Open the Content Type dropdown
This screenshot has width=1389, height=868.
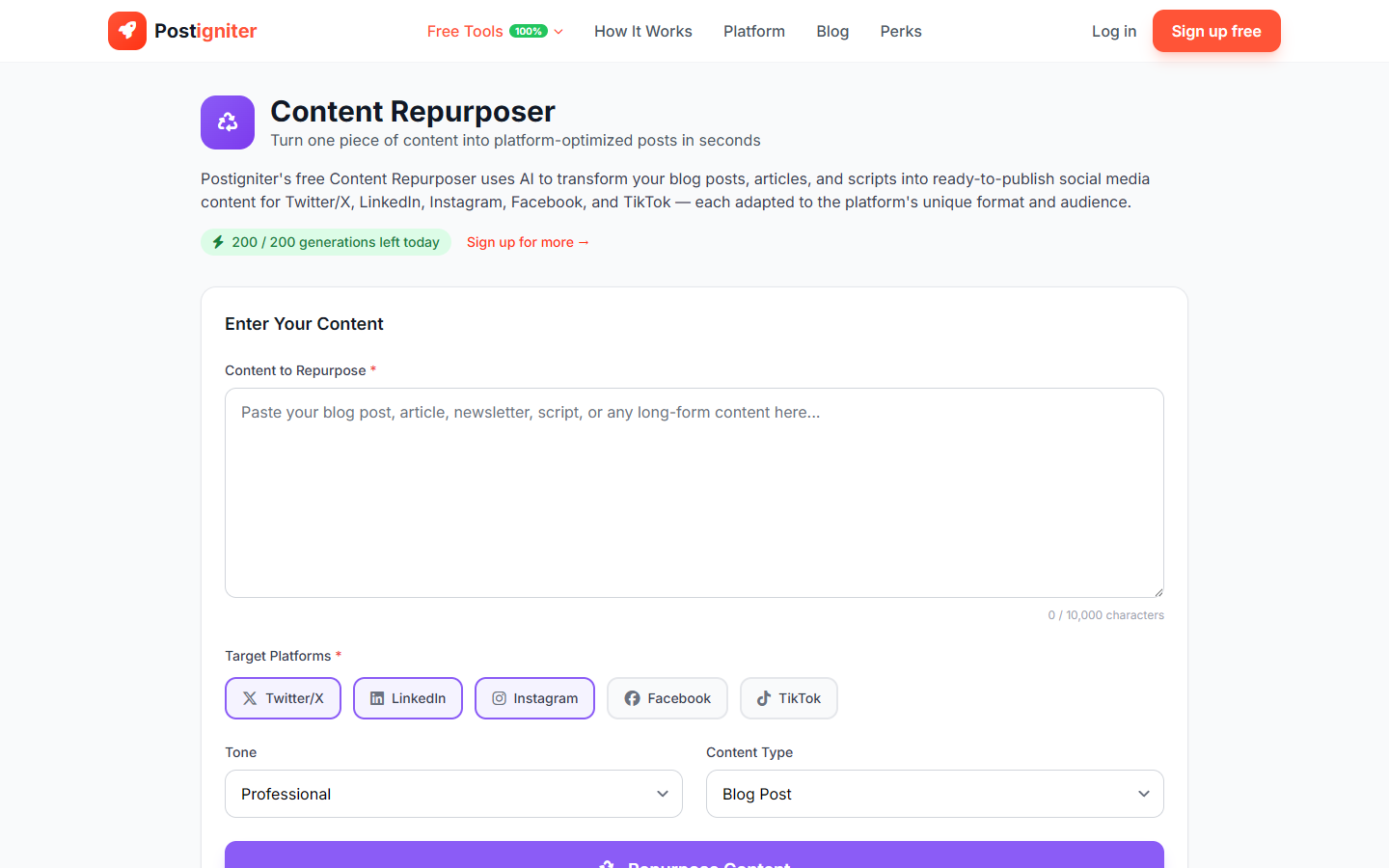click(935, 794)
